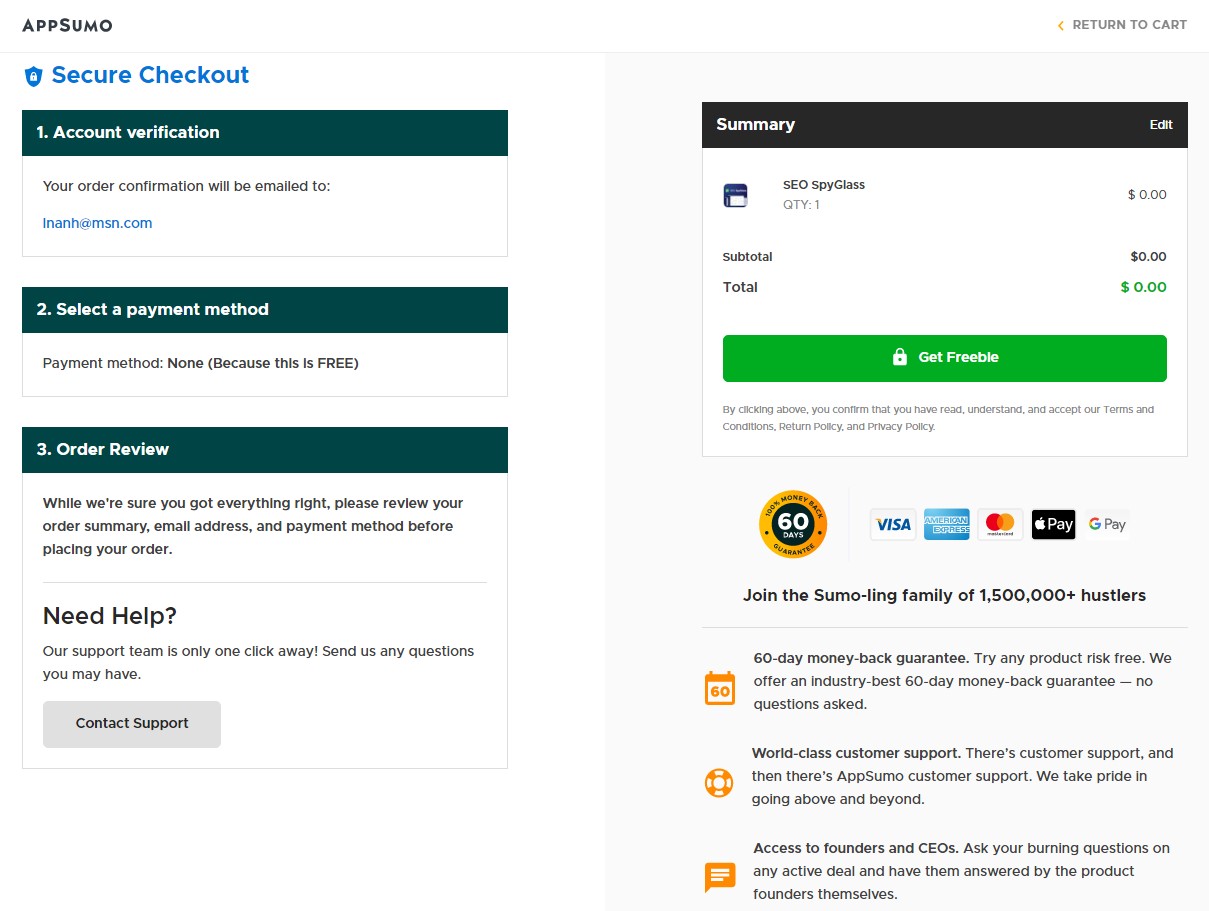This screenshot has width=1209, height=911.
Task: Click the green $ 0.00 total amount
Action: [1143, 287]
